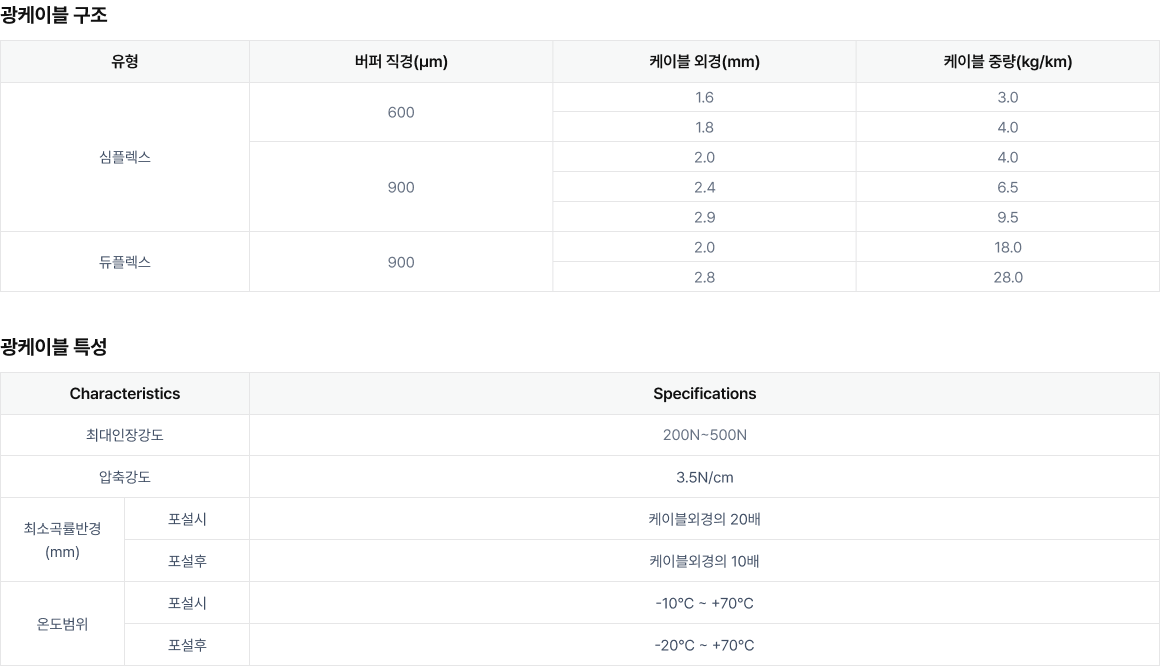Select the 버퍼 직경(μm) column header
The width and height of the screenshot is (1160, 666).
[401, 61]
